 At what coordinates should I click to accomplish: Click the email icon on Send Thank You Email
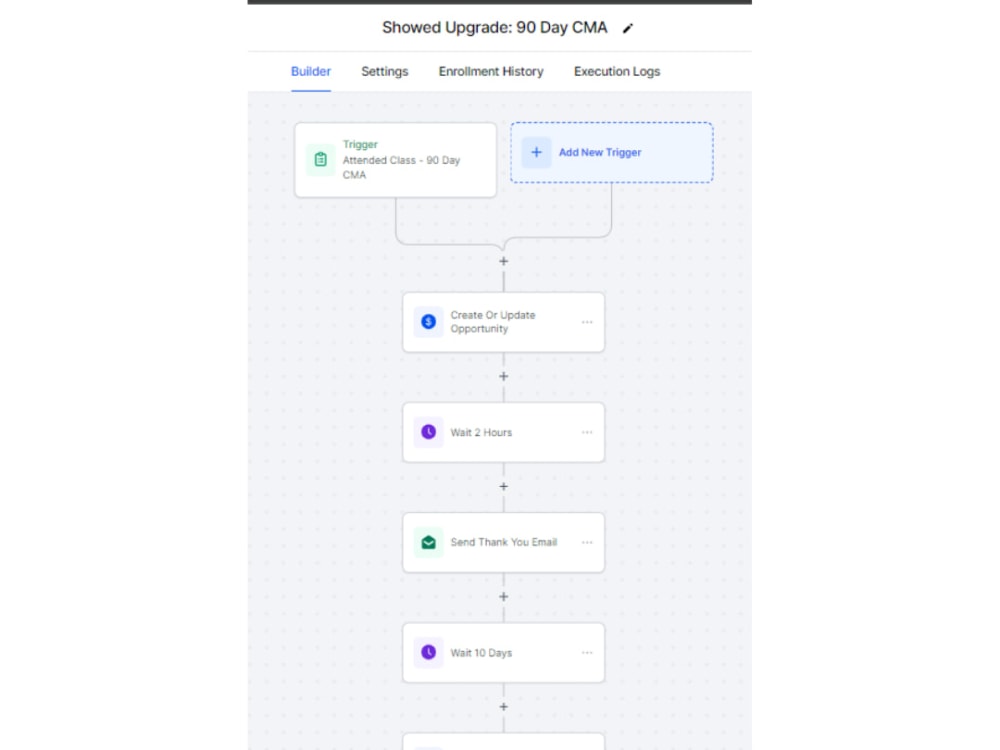(428, 542)
